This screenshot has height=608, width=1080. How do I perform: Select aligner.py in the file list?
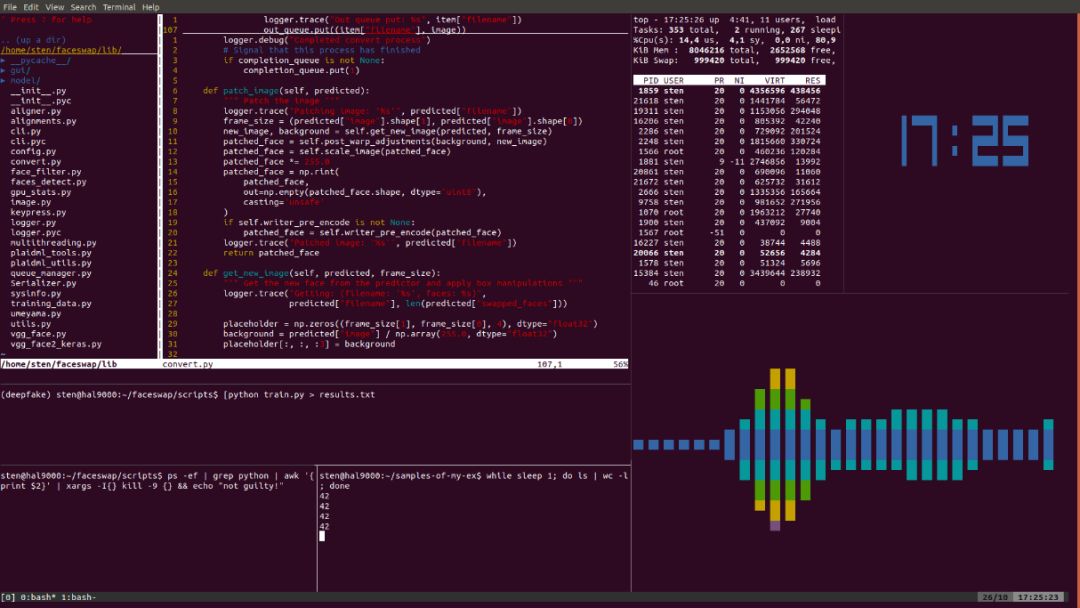36,111
